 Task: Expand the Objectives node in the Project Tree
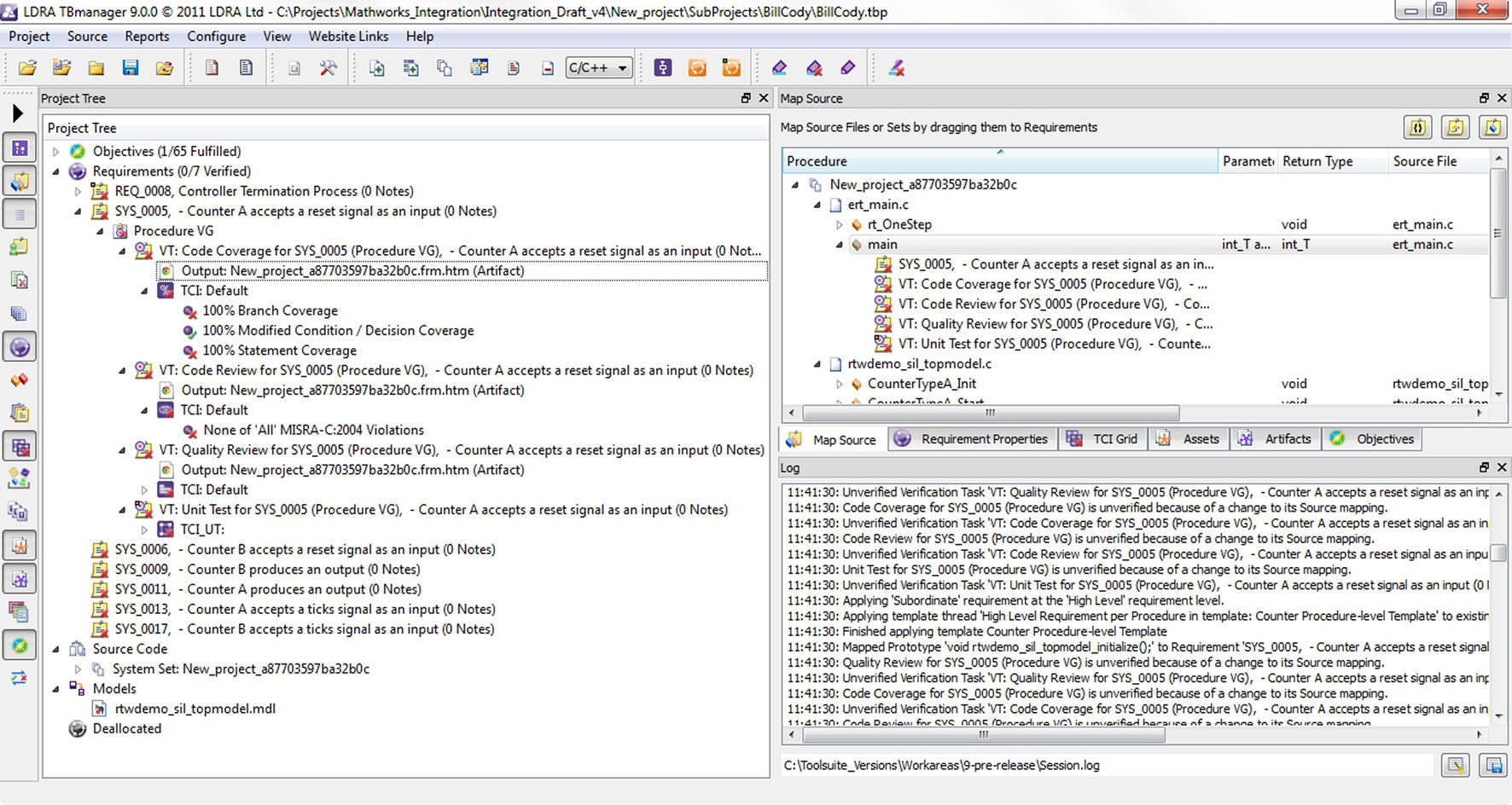[55, 151]
